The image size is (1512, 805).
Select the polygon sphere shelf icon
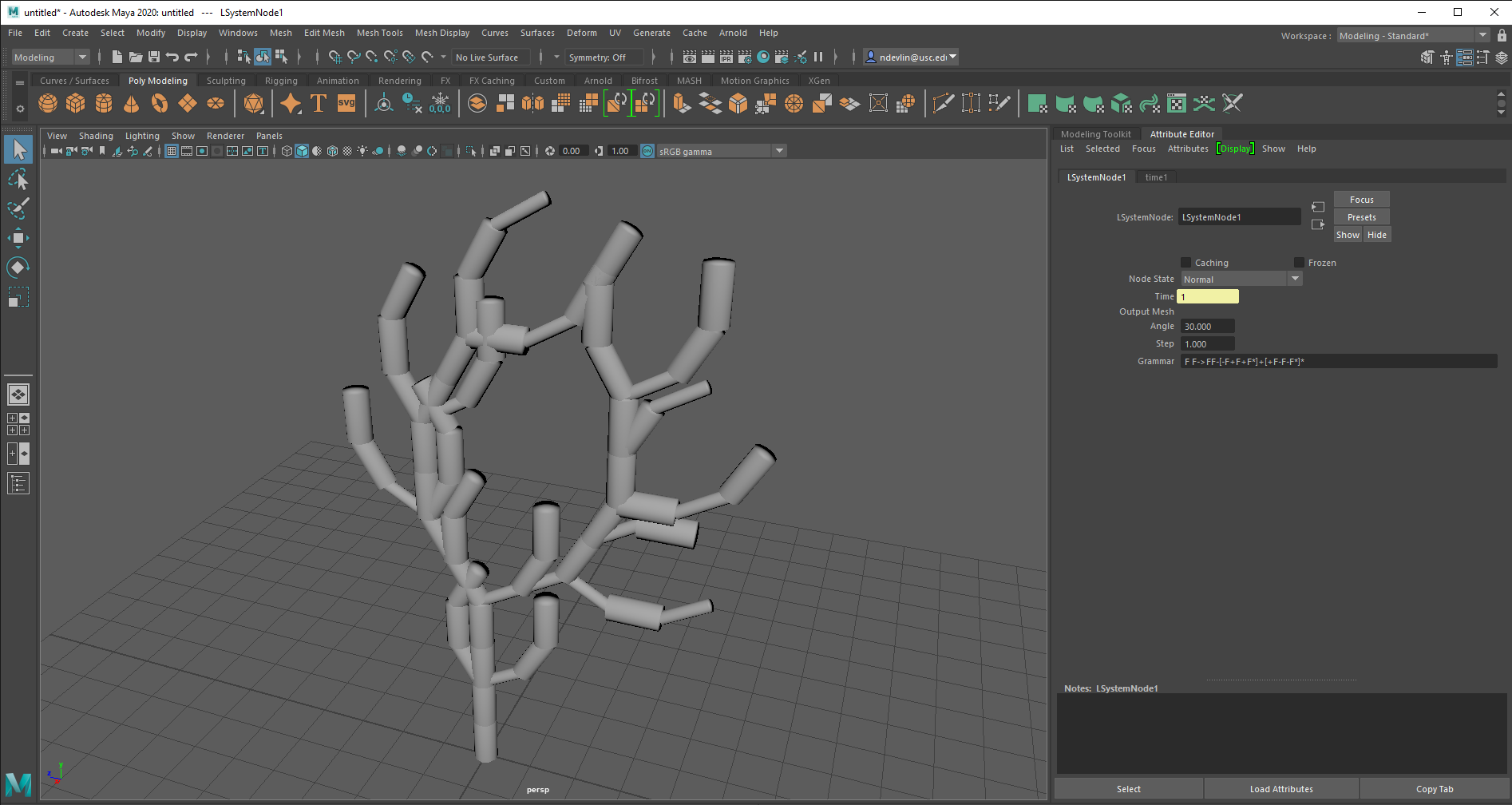coord(48,104)
